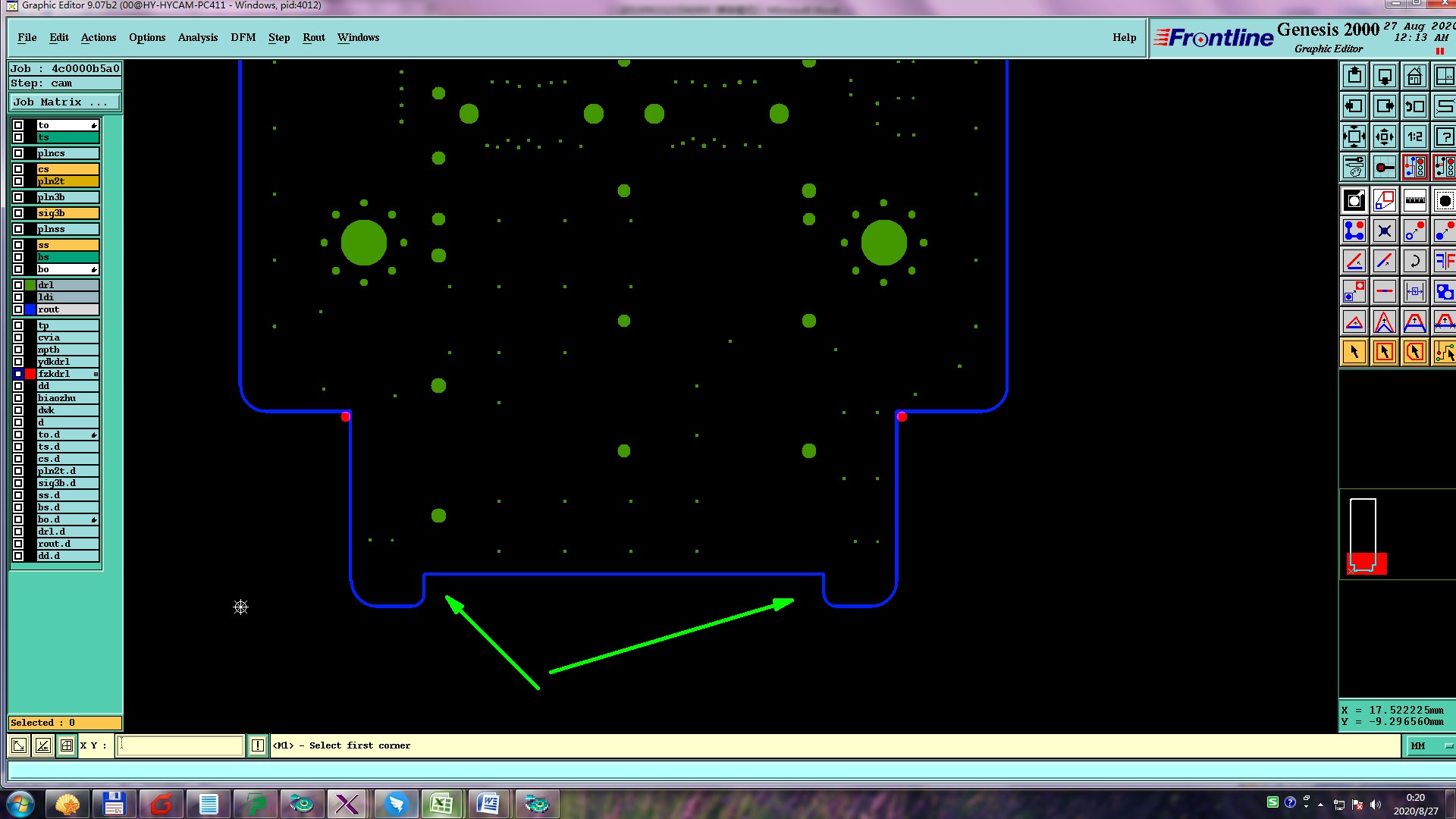Open the Job Matrix selector
The image size is (1456, 819).
pos(64,102)
